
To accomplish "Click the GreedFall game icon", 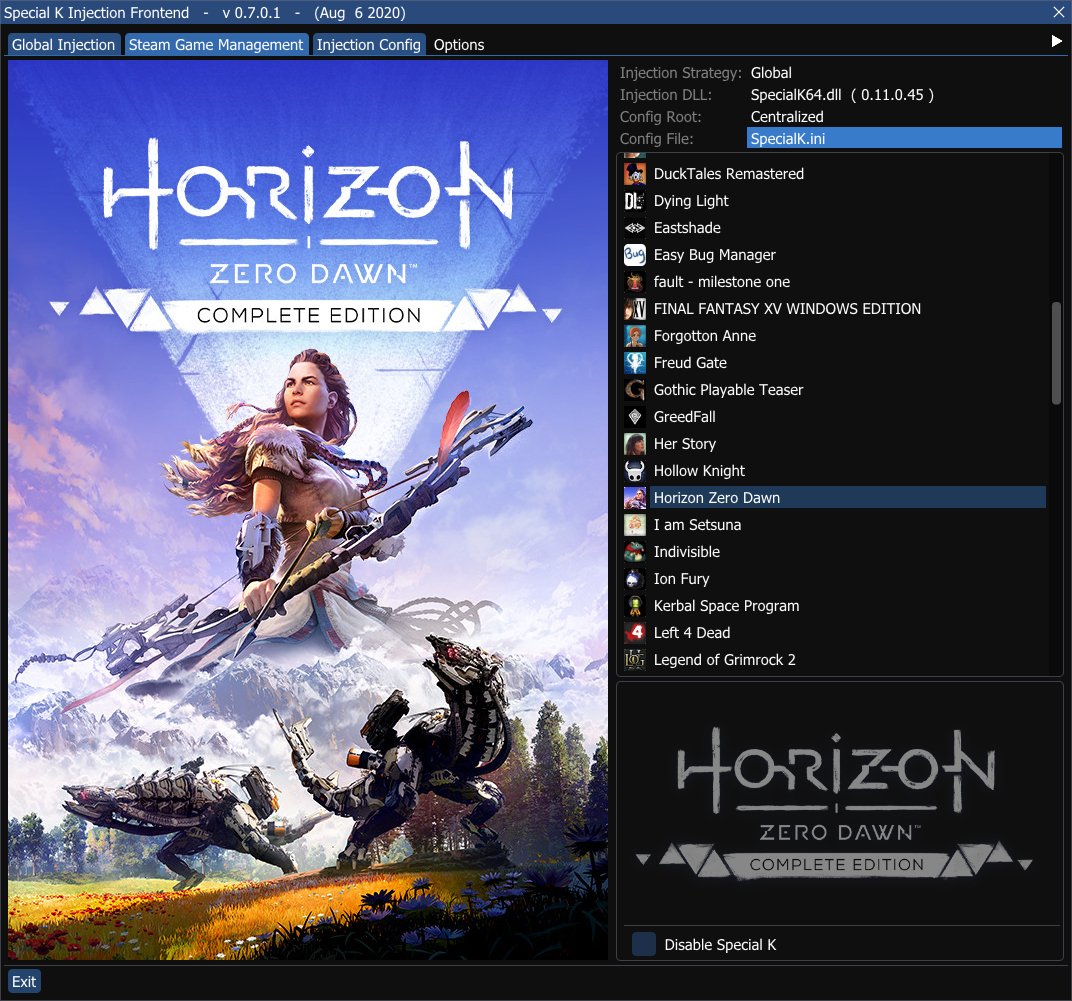I will (x=634, y=417).
